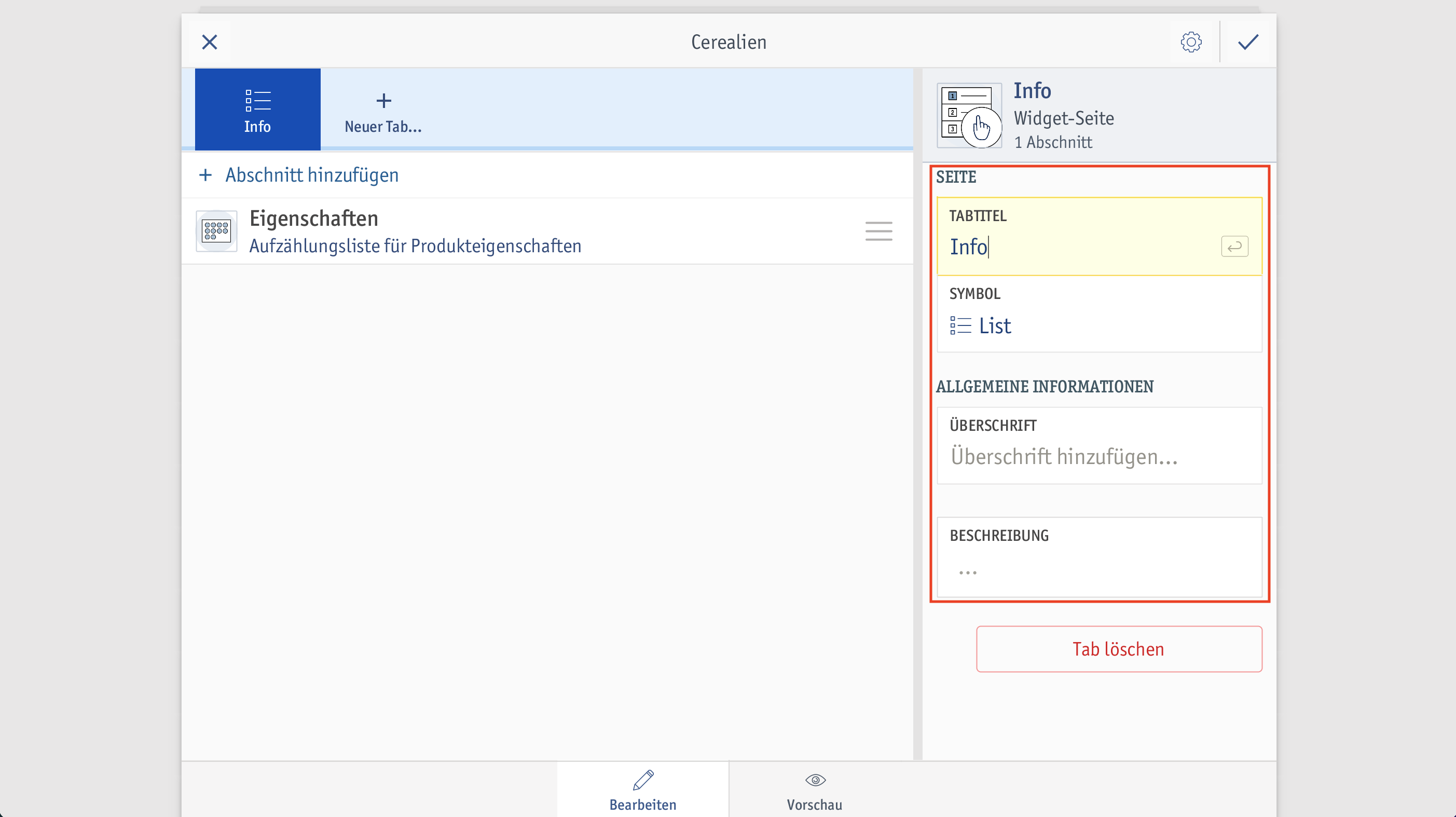Click the plus icon beside Abschnitt hinzufügen
This screenshot has width=1456, height=817.
(205, 175)
